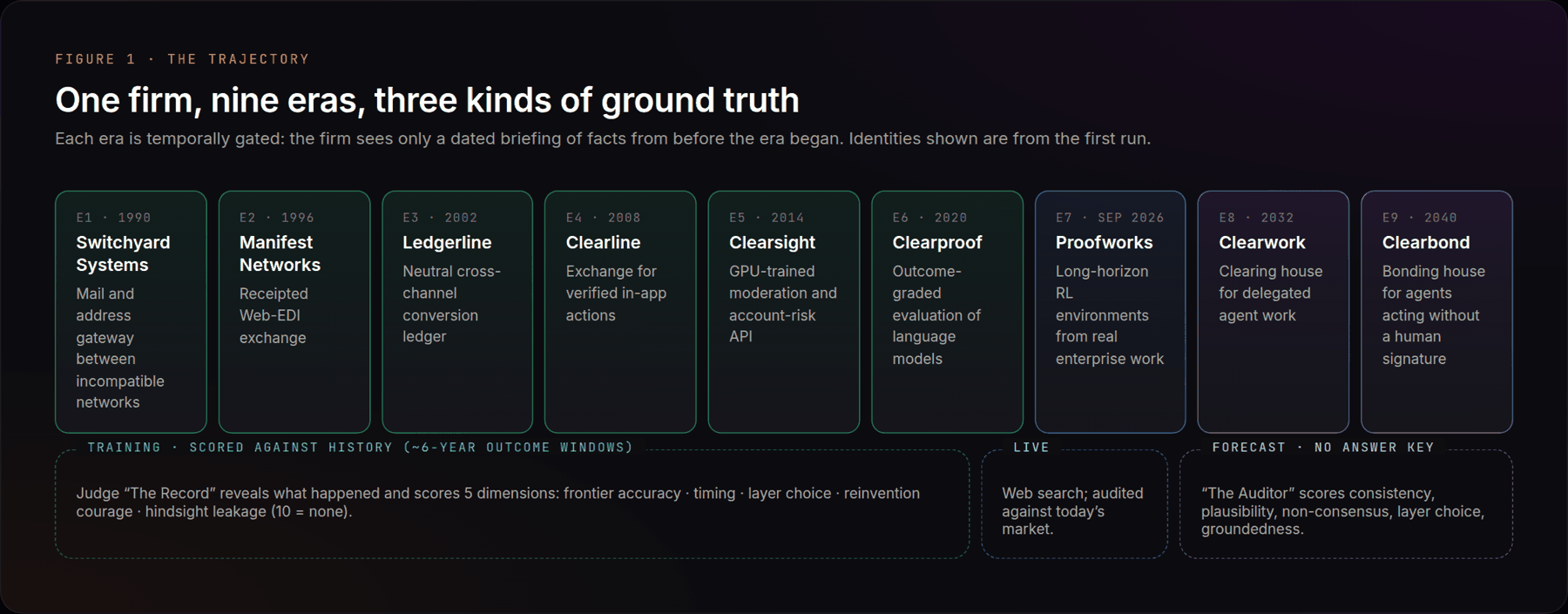
Task: Click 'Mail and address gateway' description text
Action: coord(120,348)
